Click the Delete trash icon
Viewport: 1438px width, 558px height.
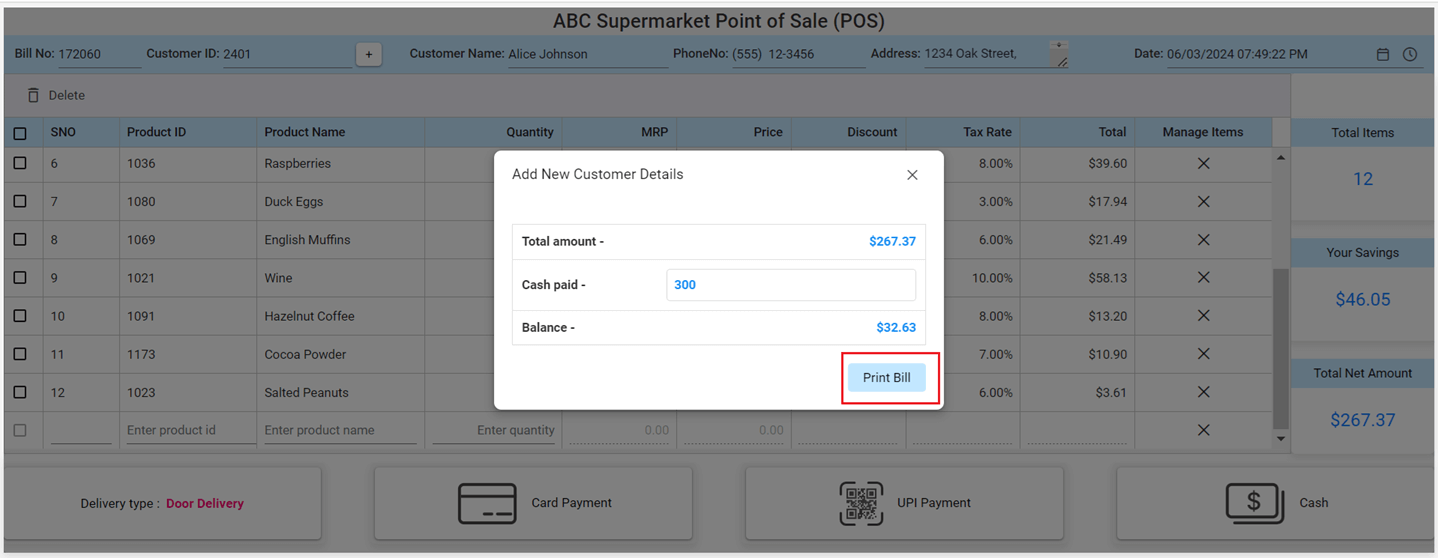pyautogui.click(x=33, y=95)
